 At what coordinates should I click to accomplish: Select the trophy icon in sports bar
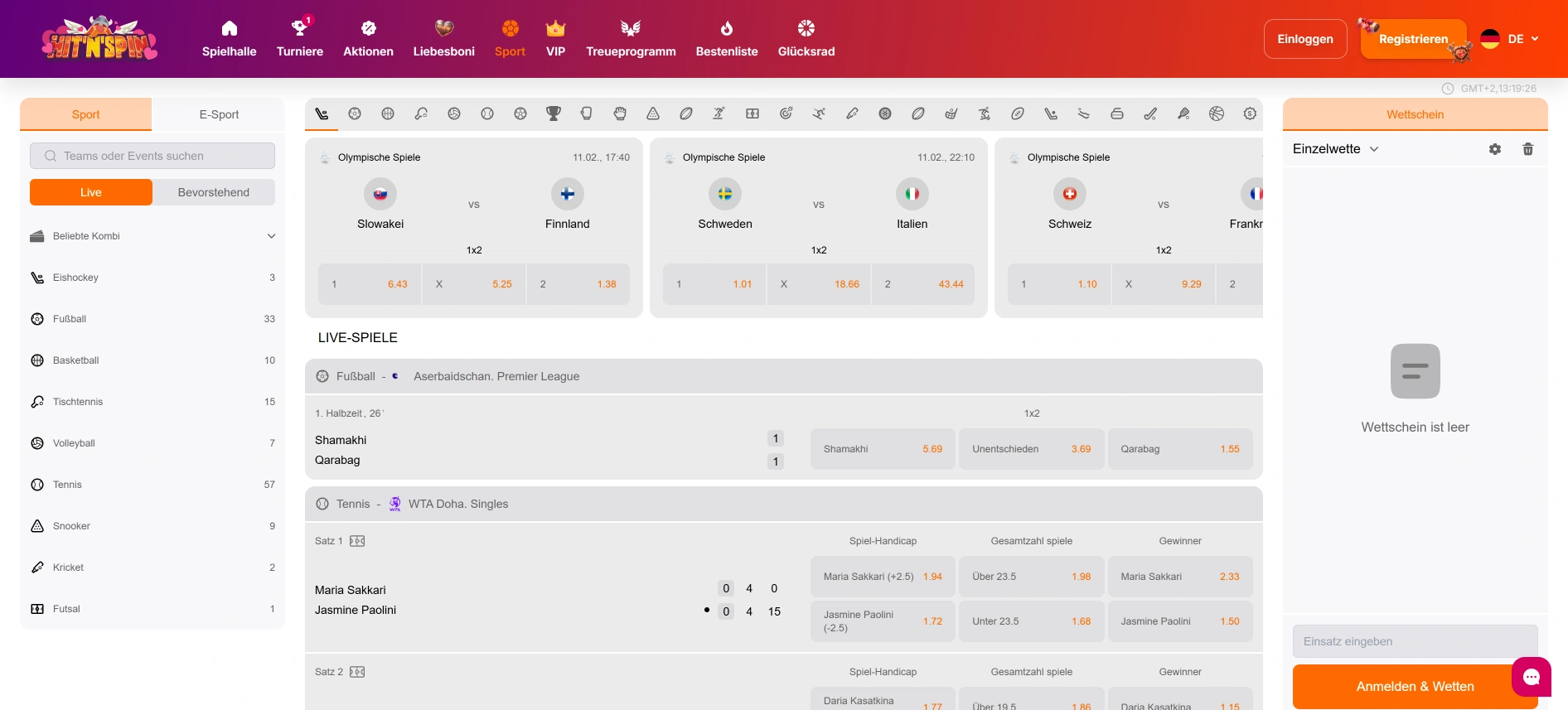pyautogui.click(x=553, y=114)
